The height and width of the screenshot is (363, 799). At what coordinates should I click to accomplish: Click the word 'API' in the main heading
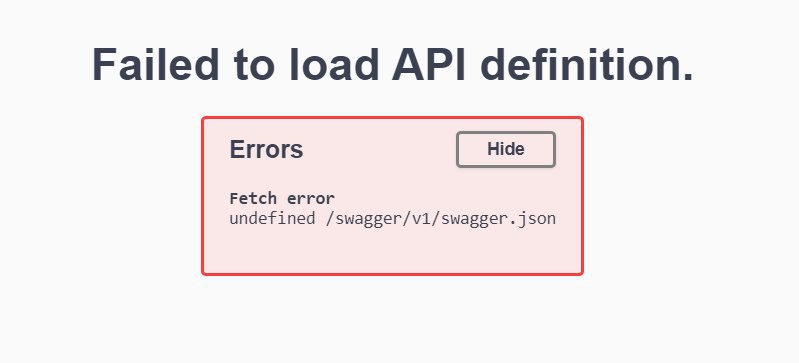(429, 64)
